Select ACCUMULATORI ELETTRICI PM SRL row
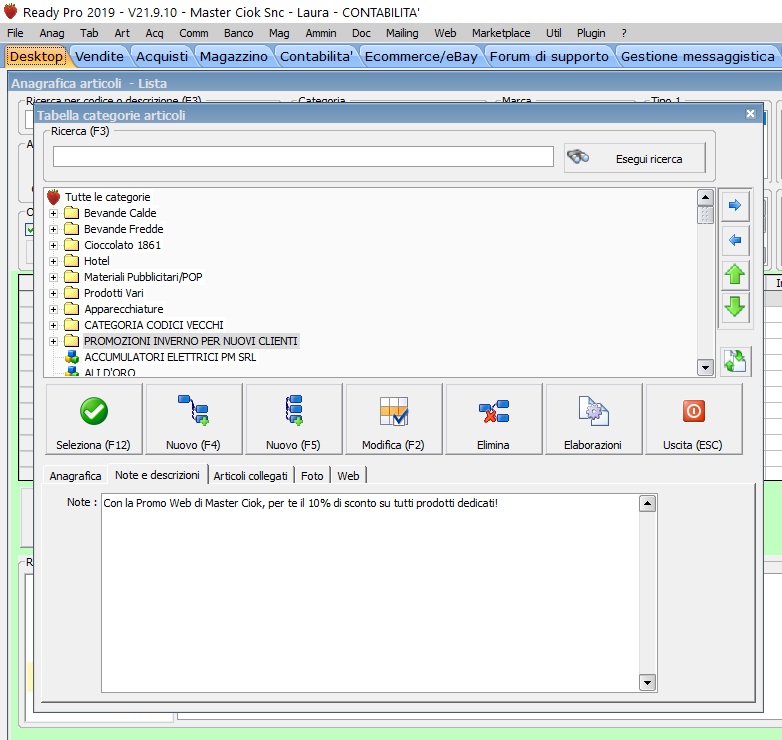This screenshot has width=782, height=740. [x=170, y=357]
